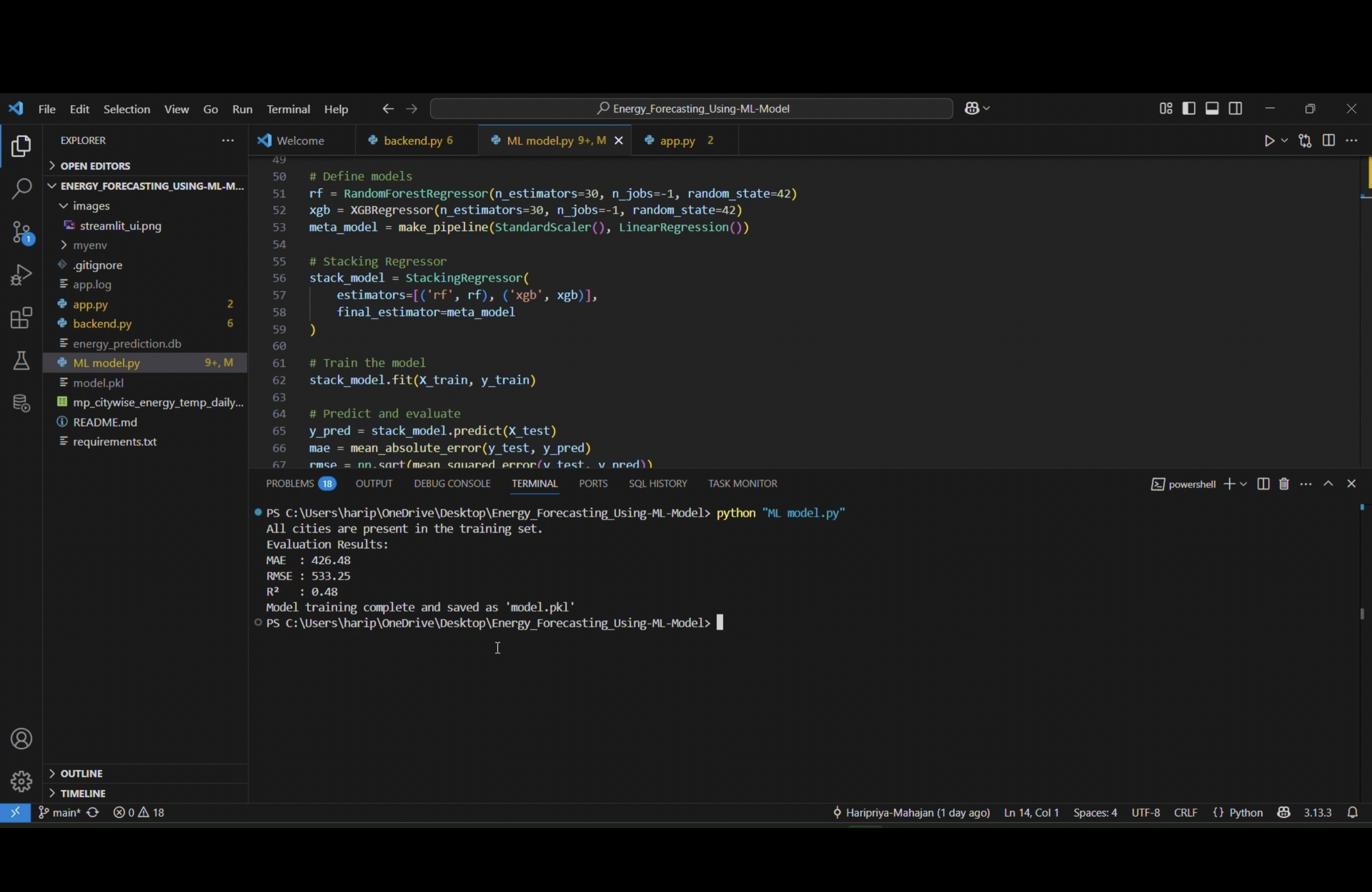1372x892 pixels.
Task: Open the Manage settings gear icon
Action: point(21,781)
